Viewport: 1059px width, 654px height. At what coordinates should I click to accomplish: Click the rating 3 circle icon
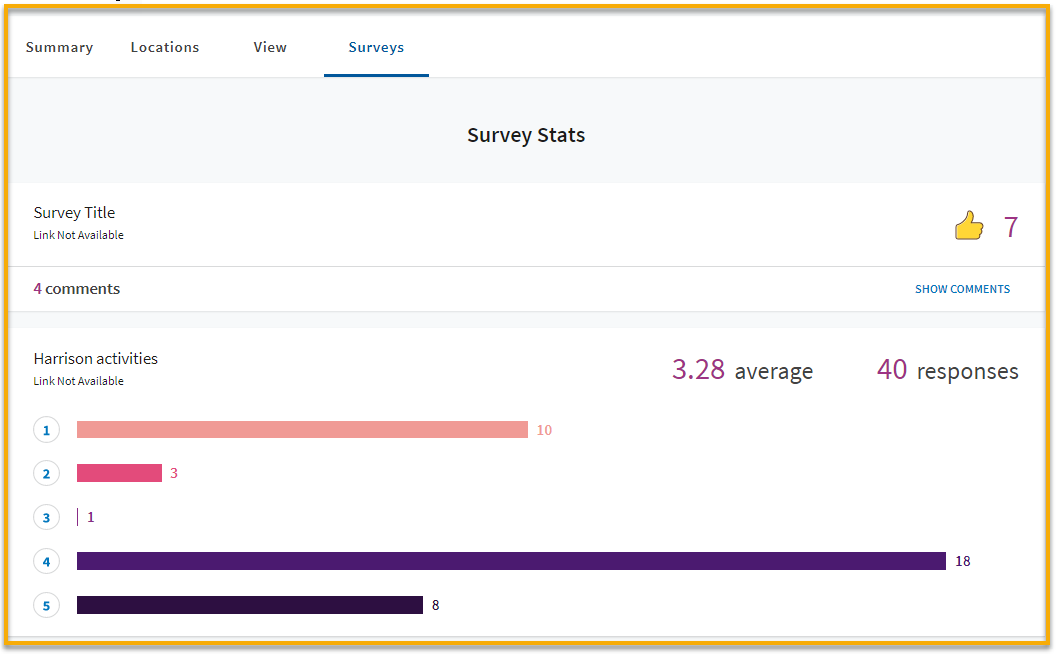(x=47, y=518)
